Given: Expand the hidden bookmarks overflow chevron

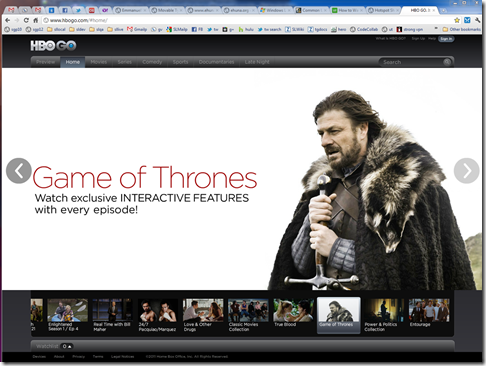Looking at the screenshot, I should (436, 29).
